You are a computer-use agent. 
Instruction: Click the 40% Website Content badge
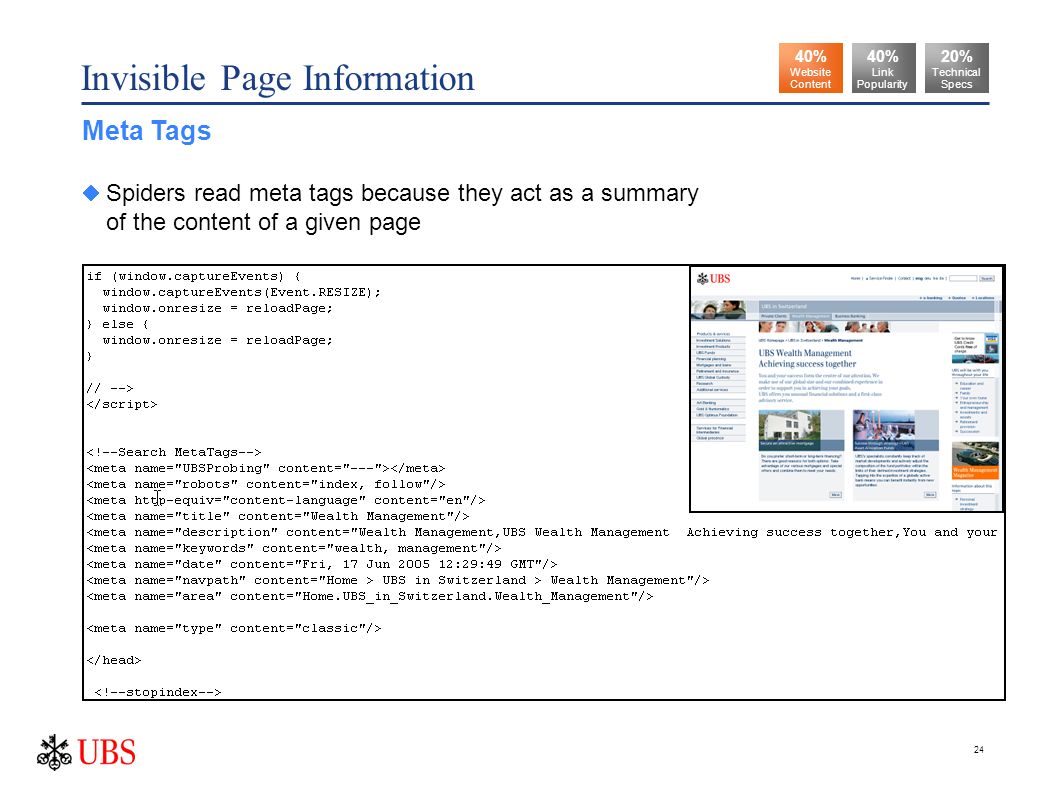(x=810, y=68)
